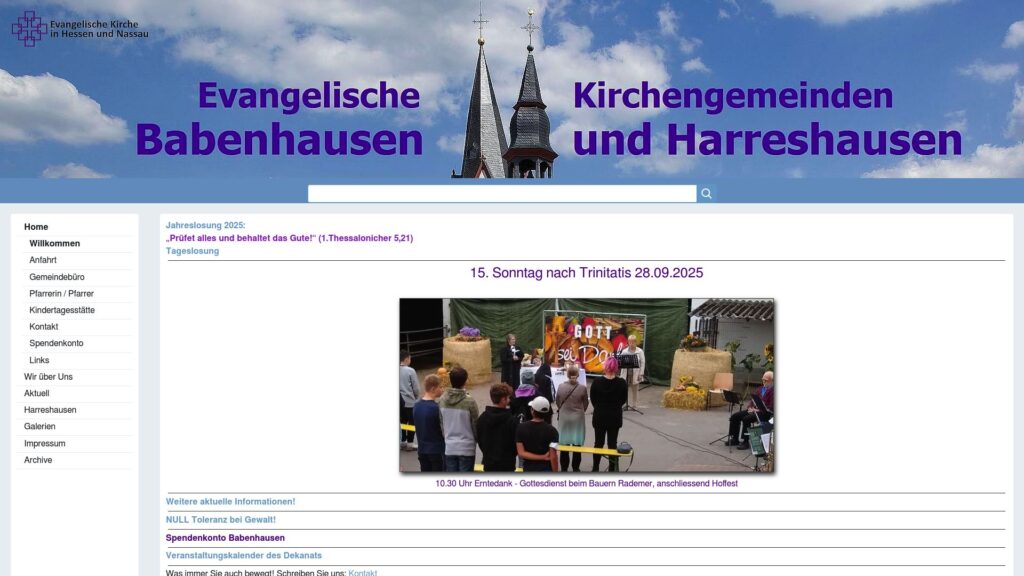The width and height of the screenshot is (1024, 576).
Task: Open the Kindertagesstätte section
Action: (x=63, y=310)
